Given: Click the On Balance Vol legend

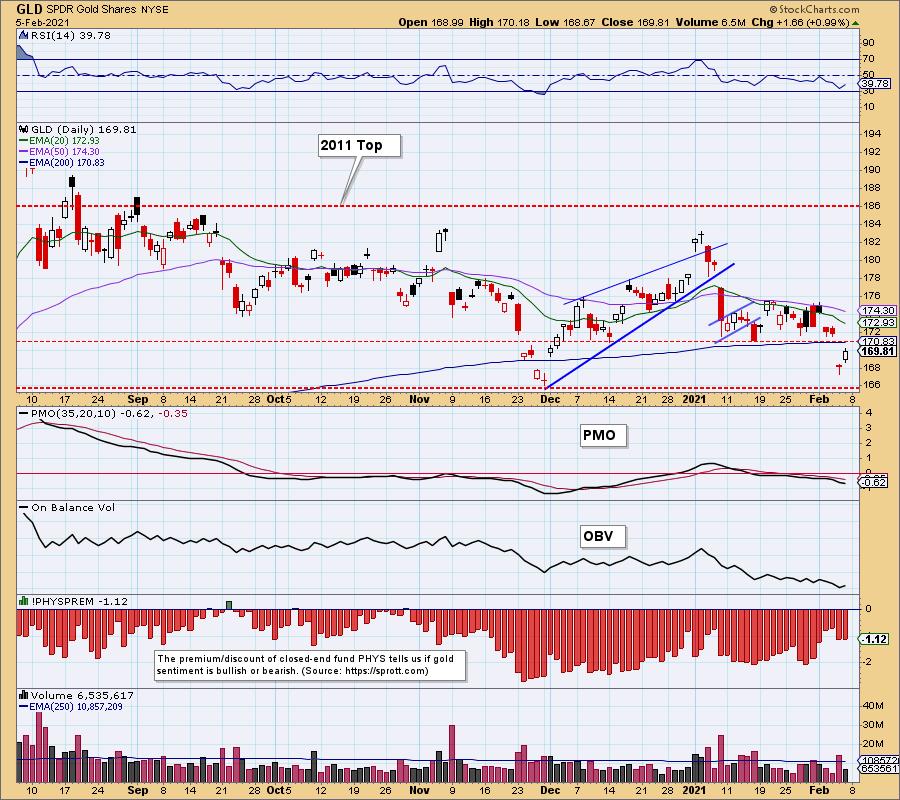Looking at the screenshot, I should click(x=67, y=507).
